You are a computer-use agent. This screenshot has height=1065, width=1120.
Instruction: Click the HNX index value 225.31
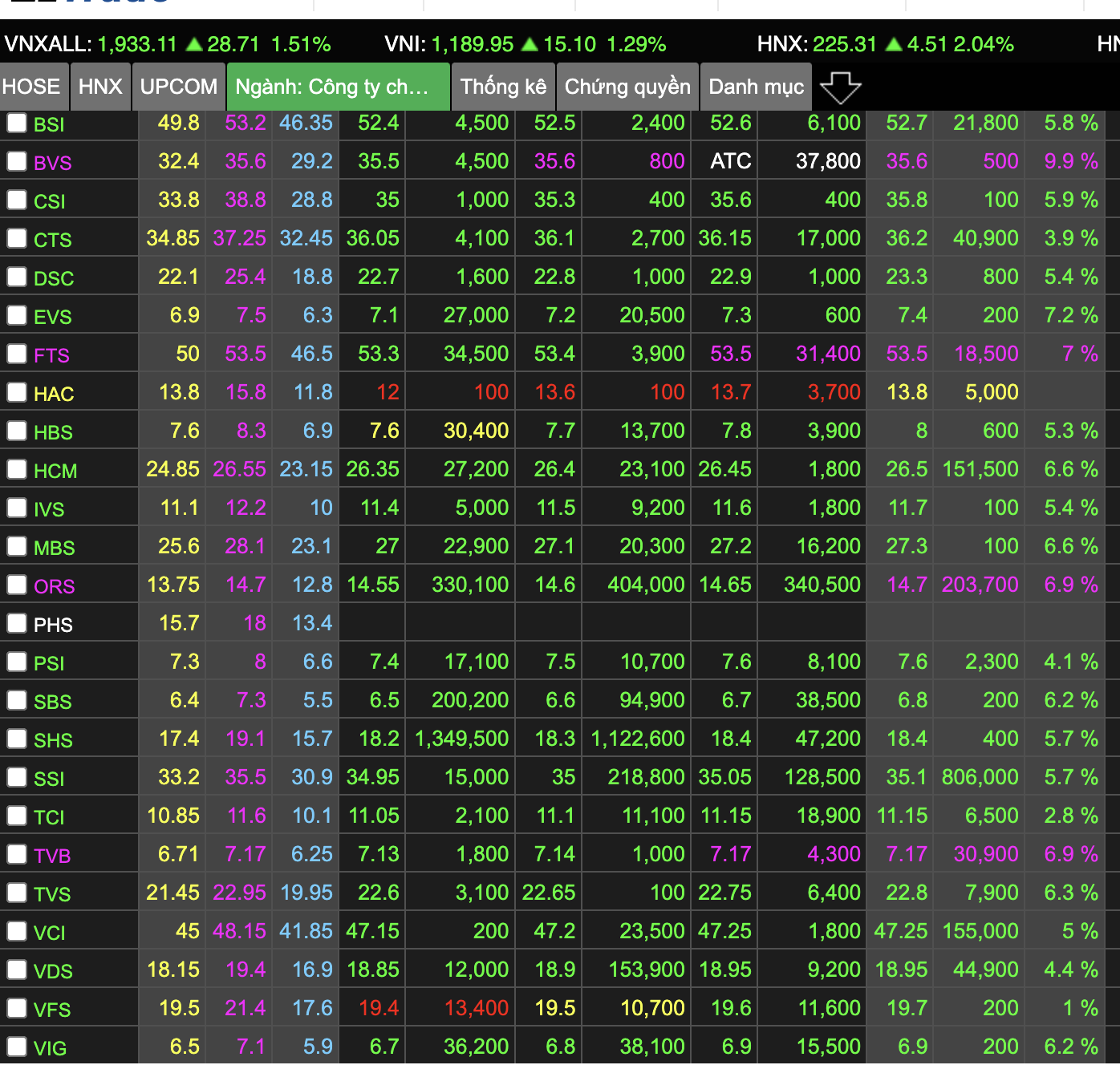845,44
